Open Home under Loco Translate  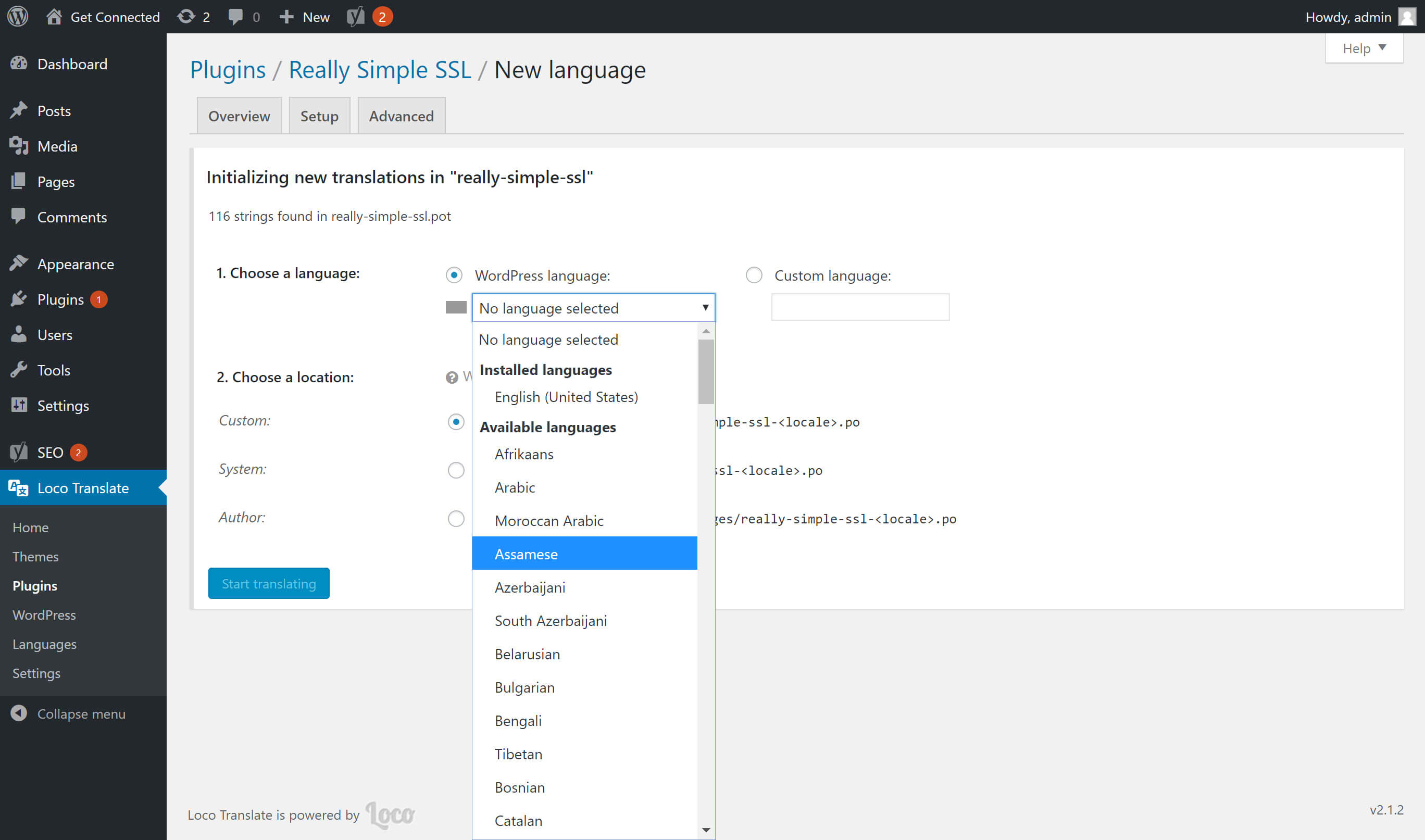tap(31, 527)
